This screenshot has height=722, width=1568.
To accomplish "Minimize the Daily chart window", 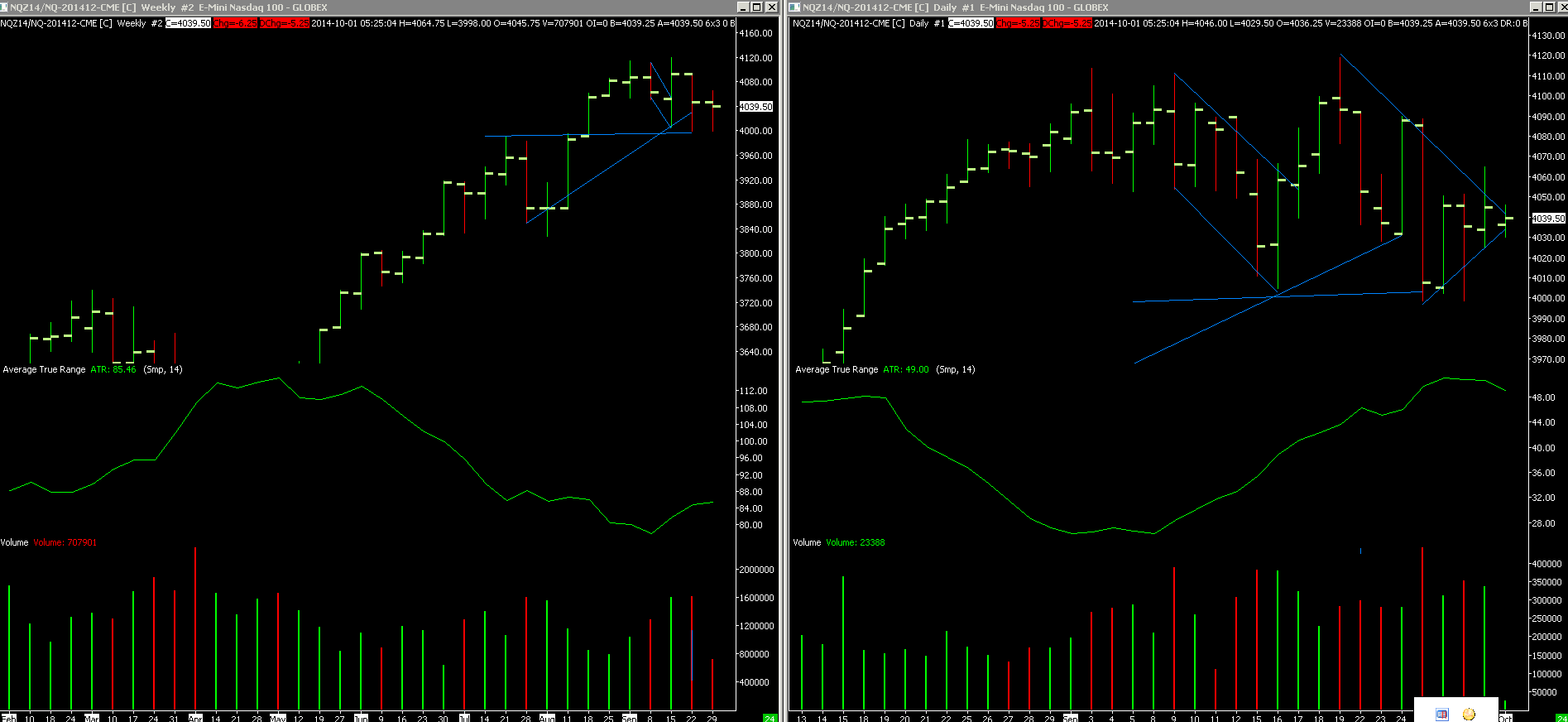I will coord(1536,7).
